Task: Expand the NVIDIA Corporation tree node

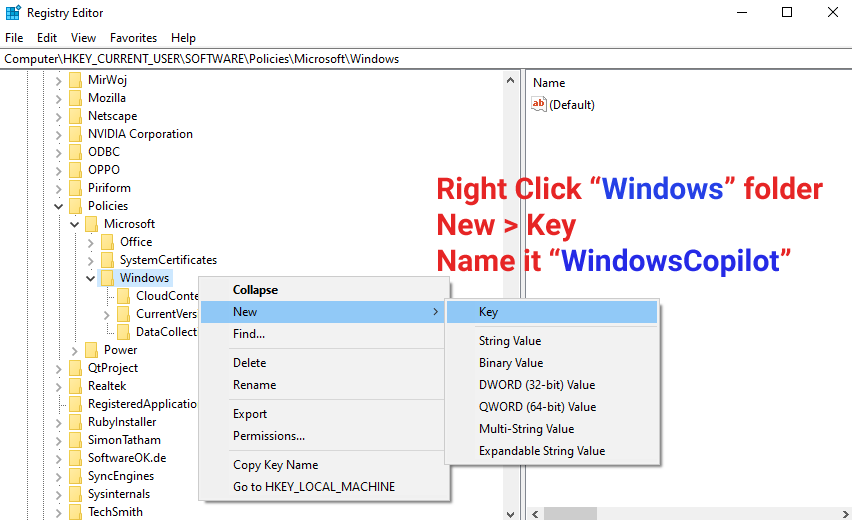Action: [x=59, y=135]
